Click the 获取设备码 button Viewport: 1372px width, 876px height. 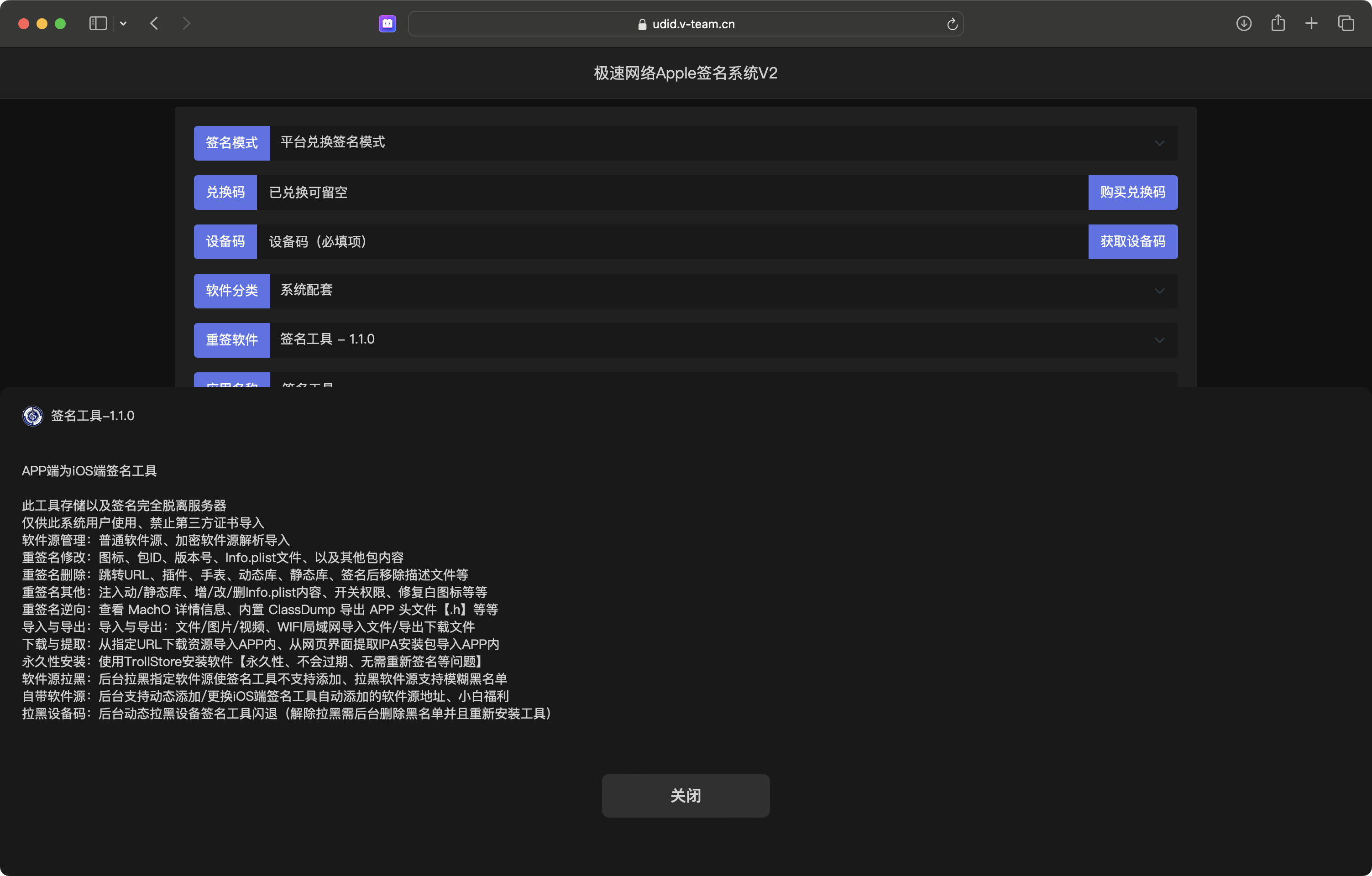tap(1133, 241)
